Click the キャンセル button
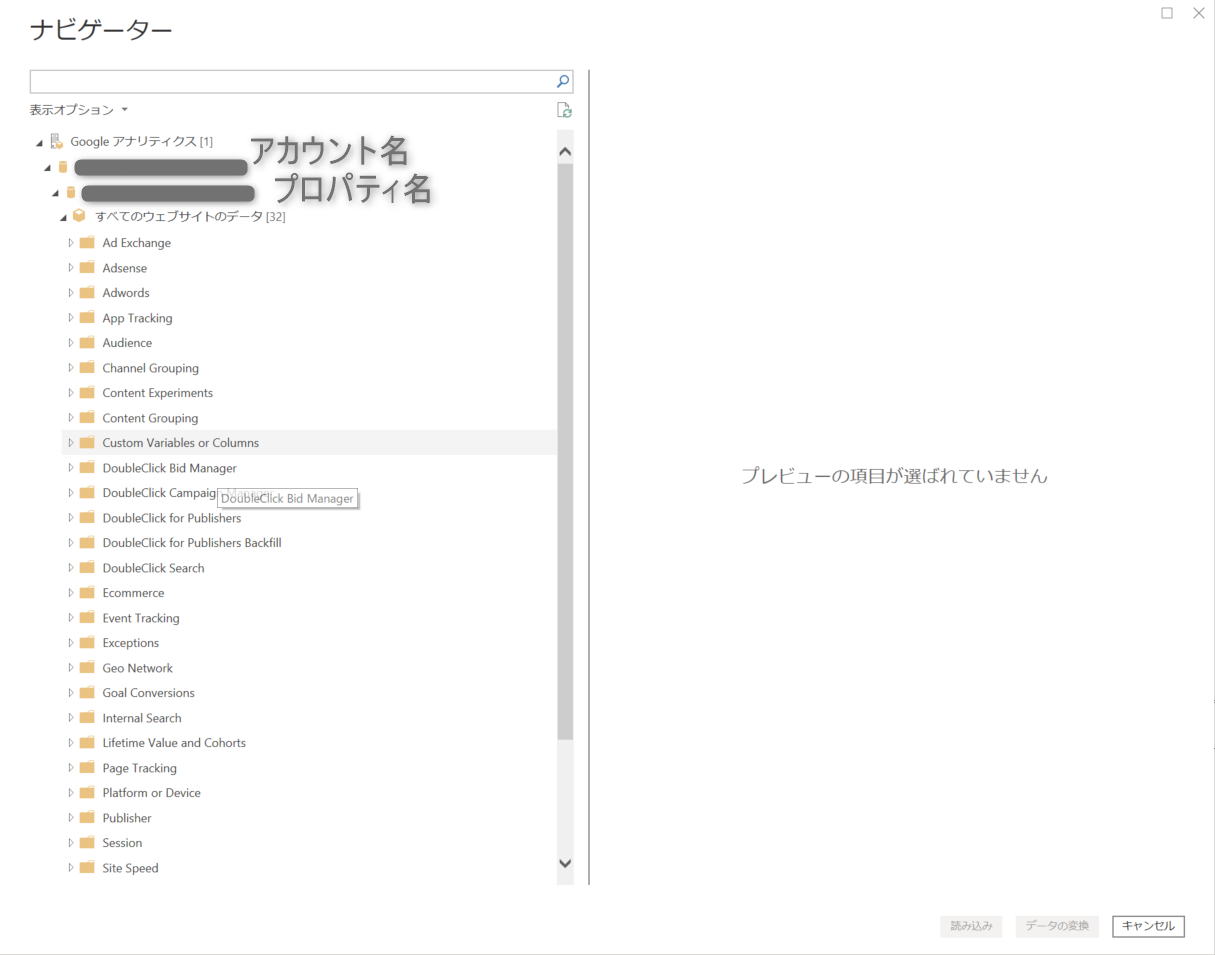Image resolution: width=1215 pixels, height=955 pixels. [x=1148, y=926]
